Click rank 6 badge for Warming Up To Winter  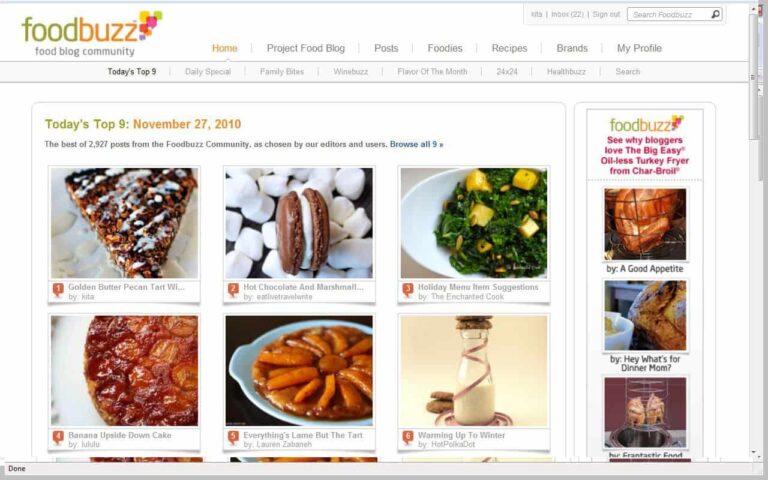pyautogui.click(x=408, y=438)
